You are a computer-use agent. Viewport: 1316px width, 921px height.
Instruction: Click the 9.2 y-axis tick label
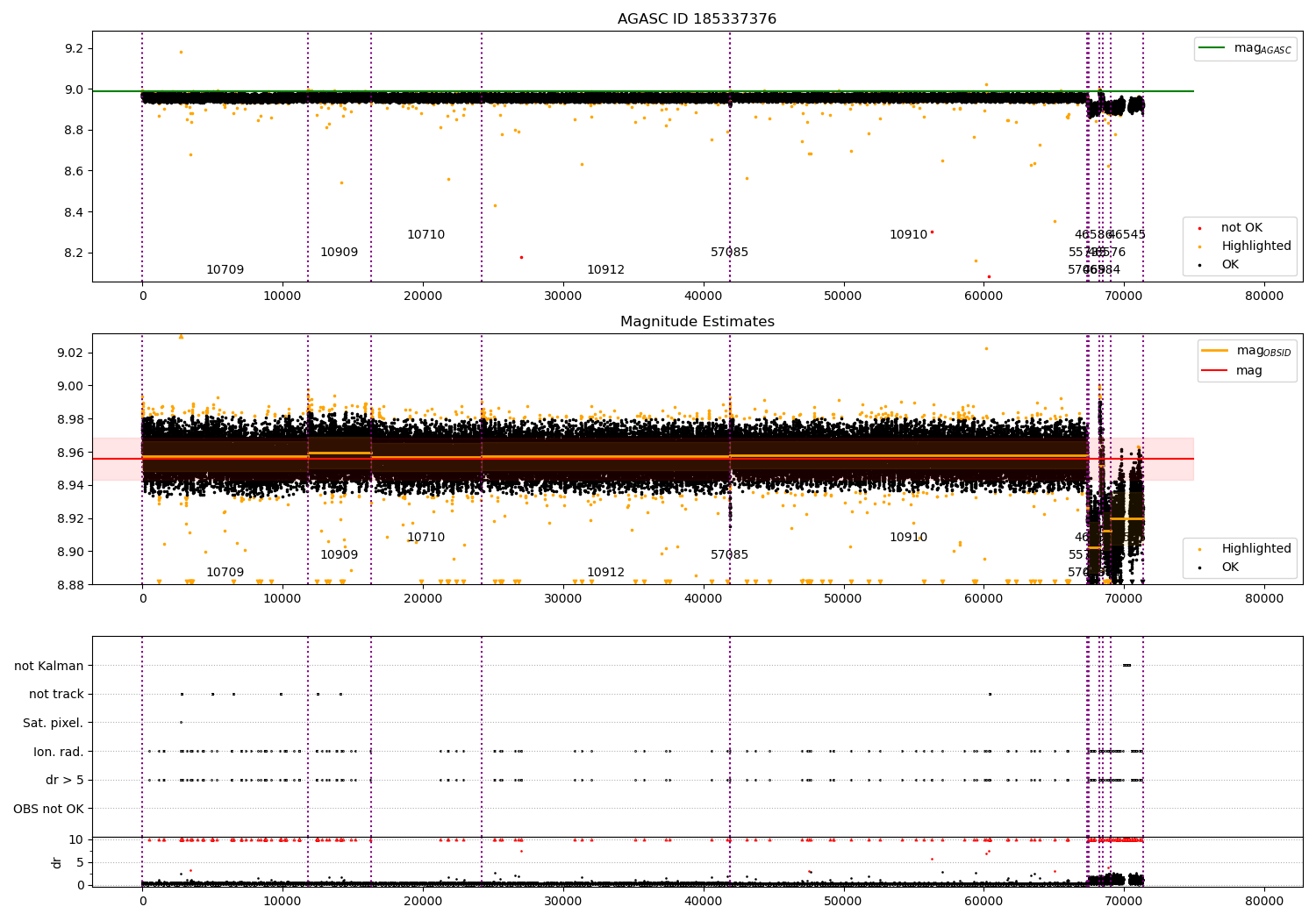tap(74, 48)
